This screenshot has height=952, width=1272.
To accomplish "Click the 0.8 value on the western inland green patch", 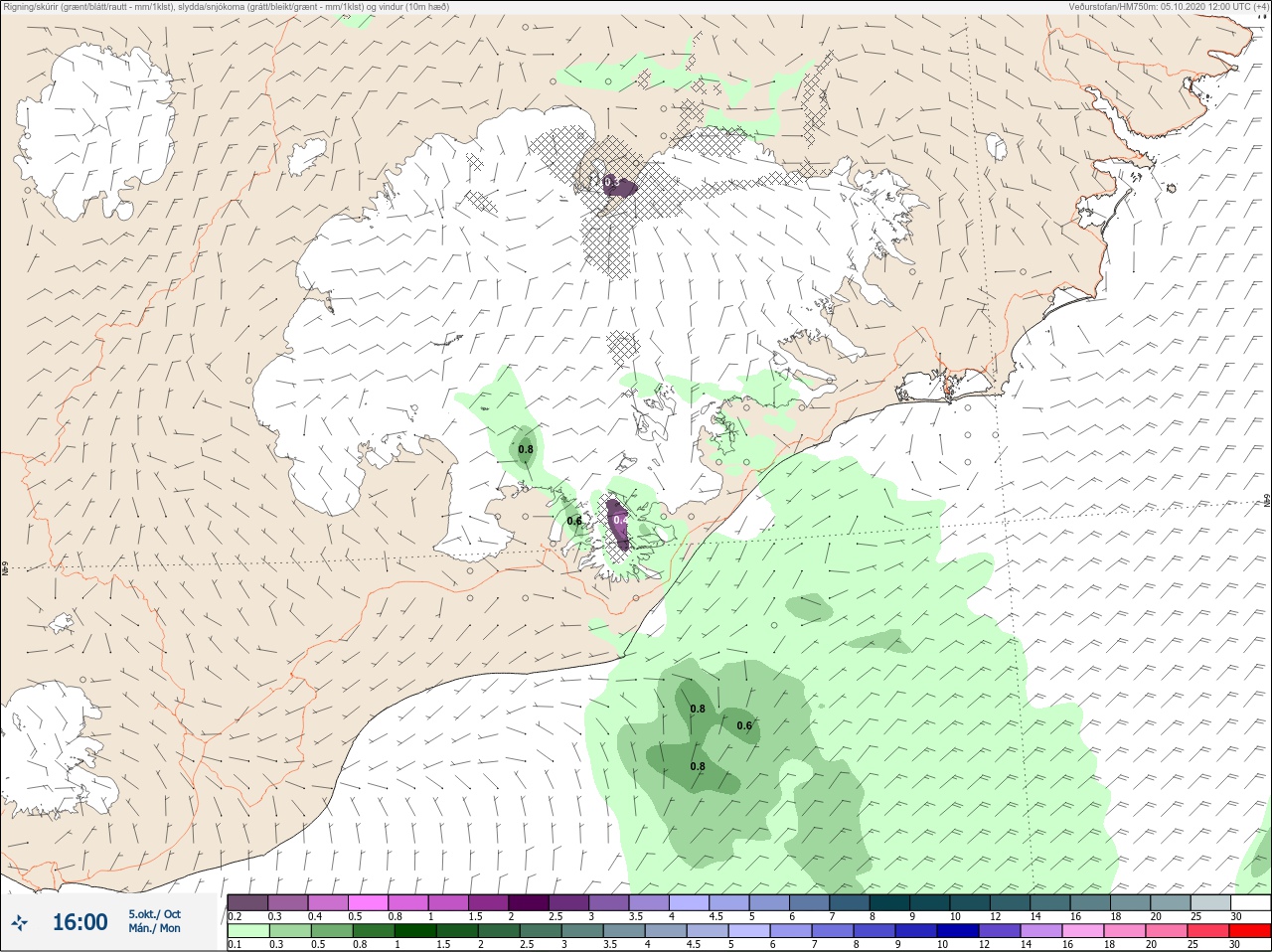I will click(526, 449).
